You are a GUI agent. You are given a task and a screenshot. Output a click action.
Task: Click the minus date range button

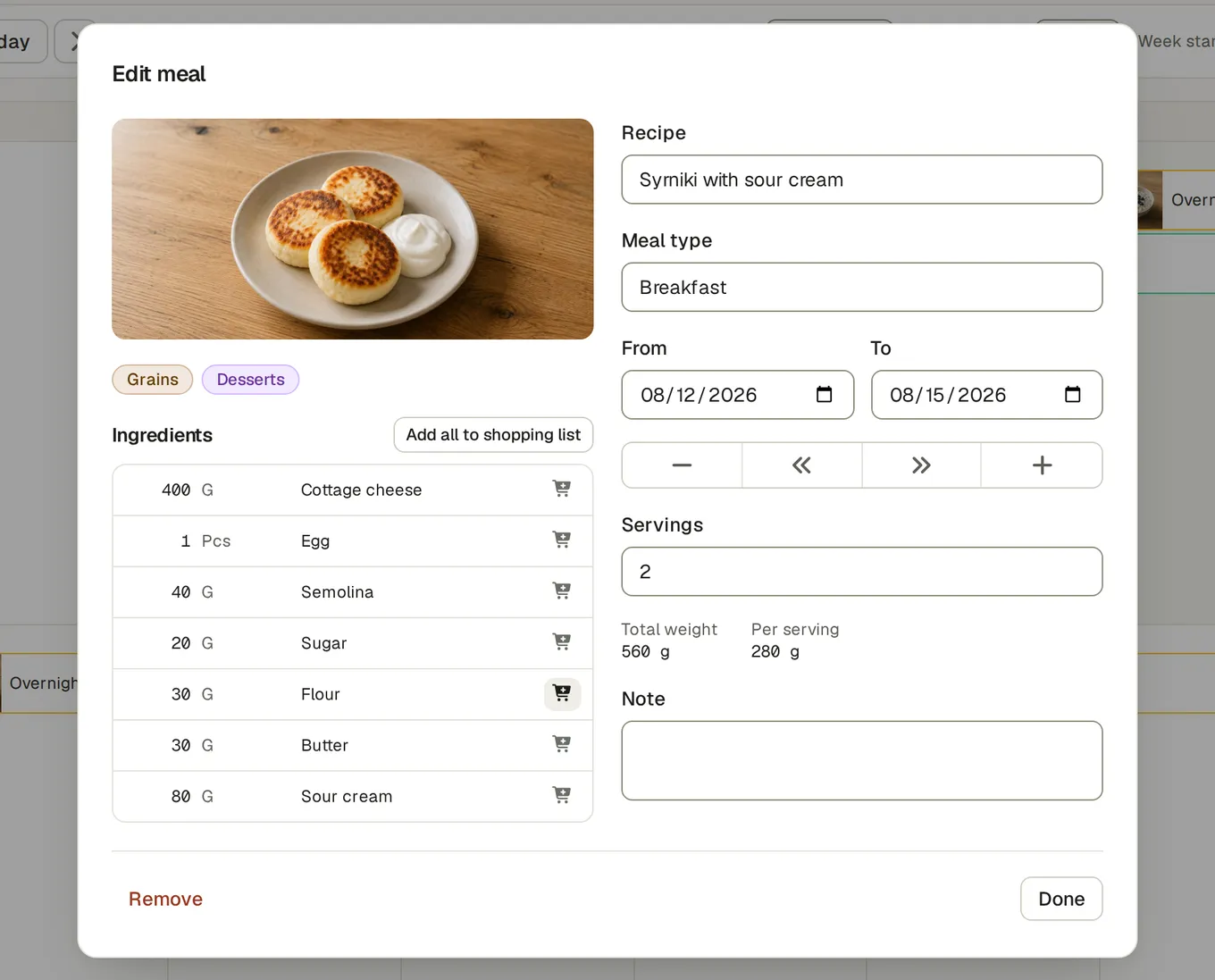(682, 465)
